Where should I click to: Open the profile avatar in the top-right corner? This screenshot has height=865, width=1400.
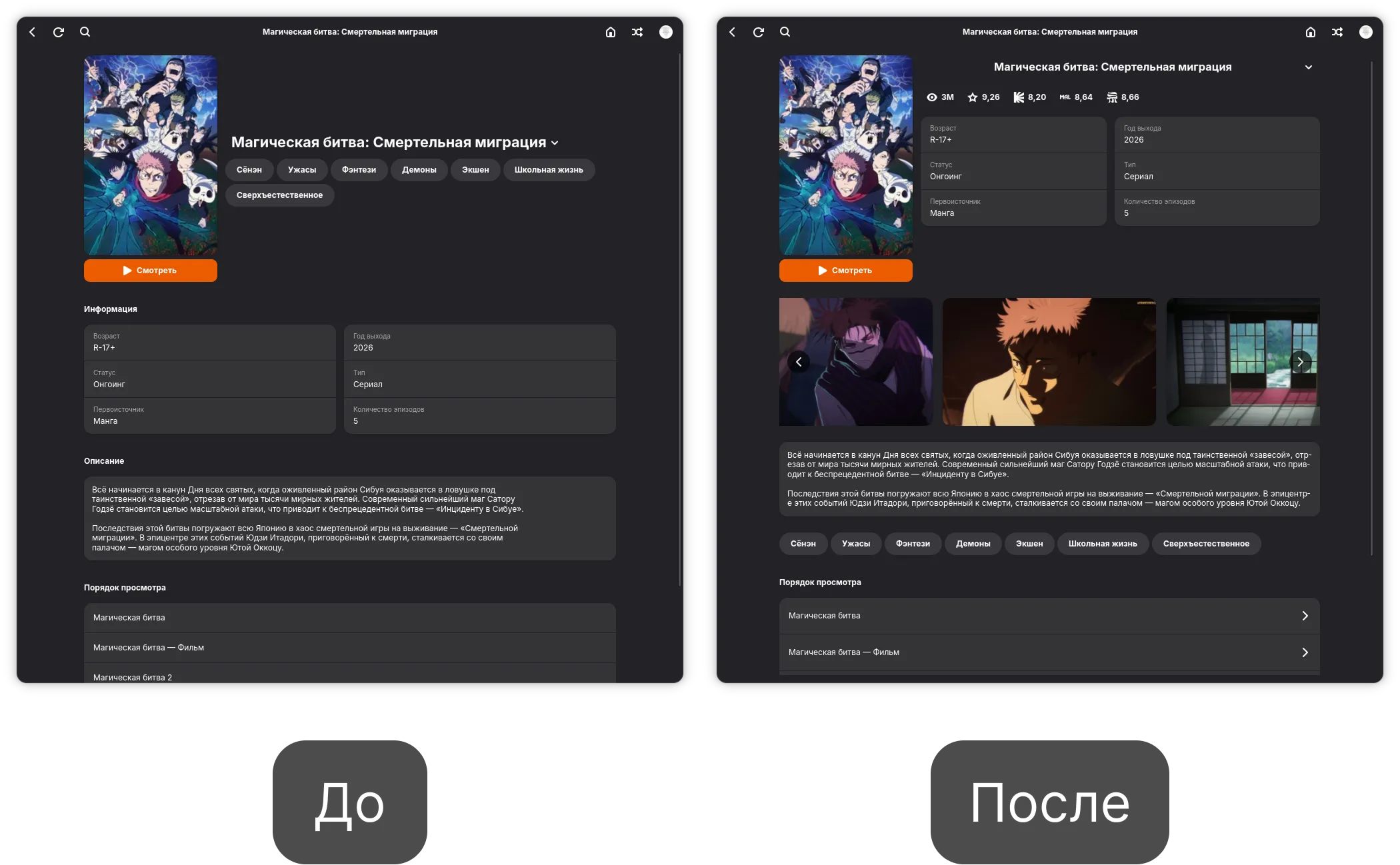(1367, 31)
